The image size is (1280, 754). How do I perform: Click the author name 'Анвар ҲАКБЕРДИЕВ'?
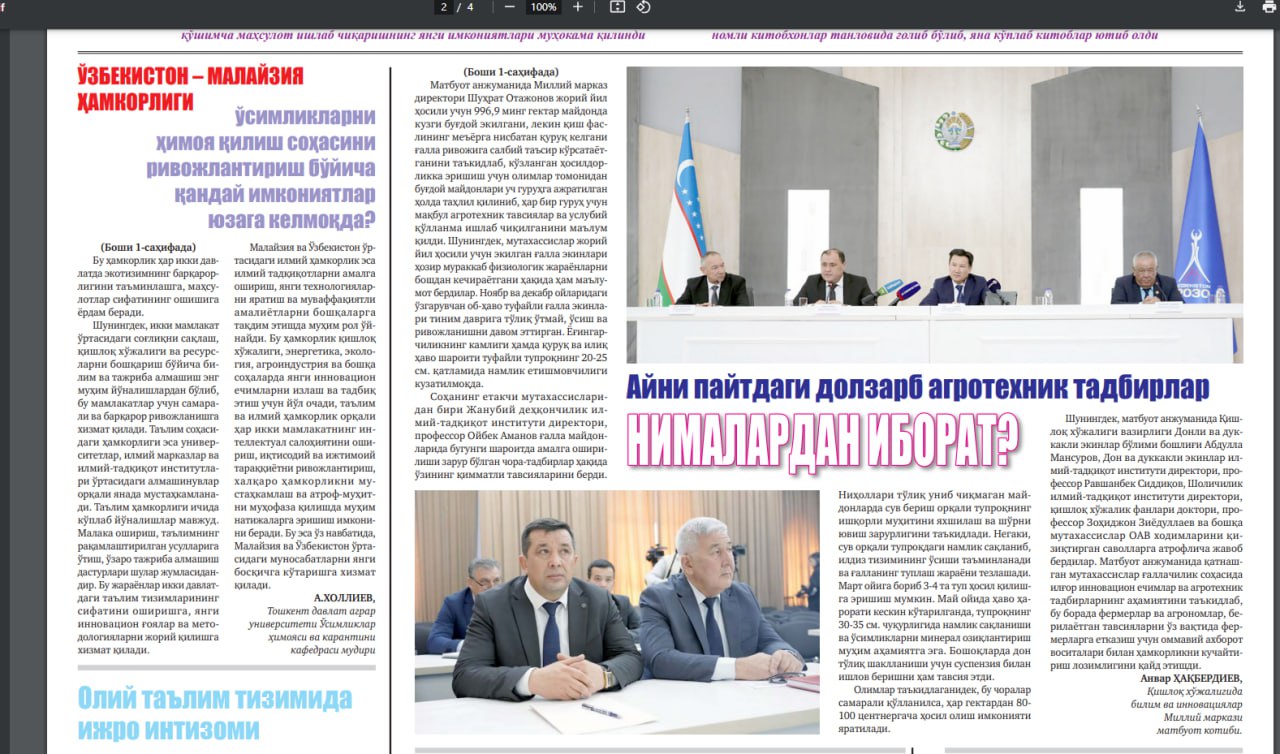pos(1191,679)
